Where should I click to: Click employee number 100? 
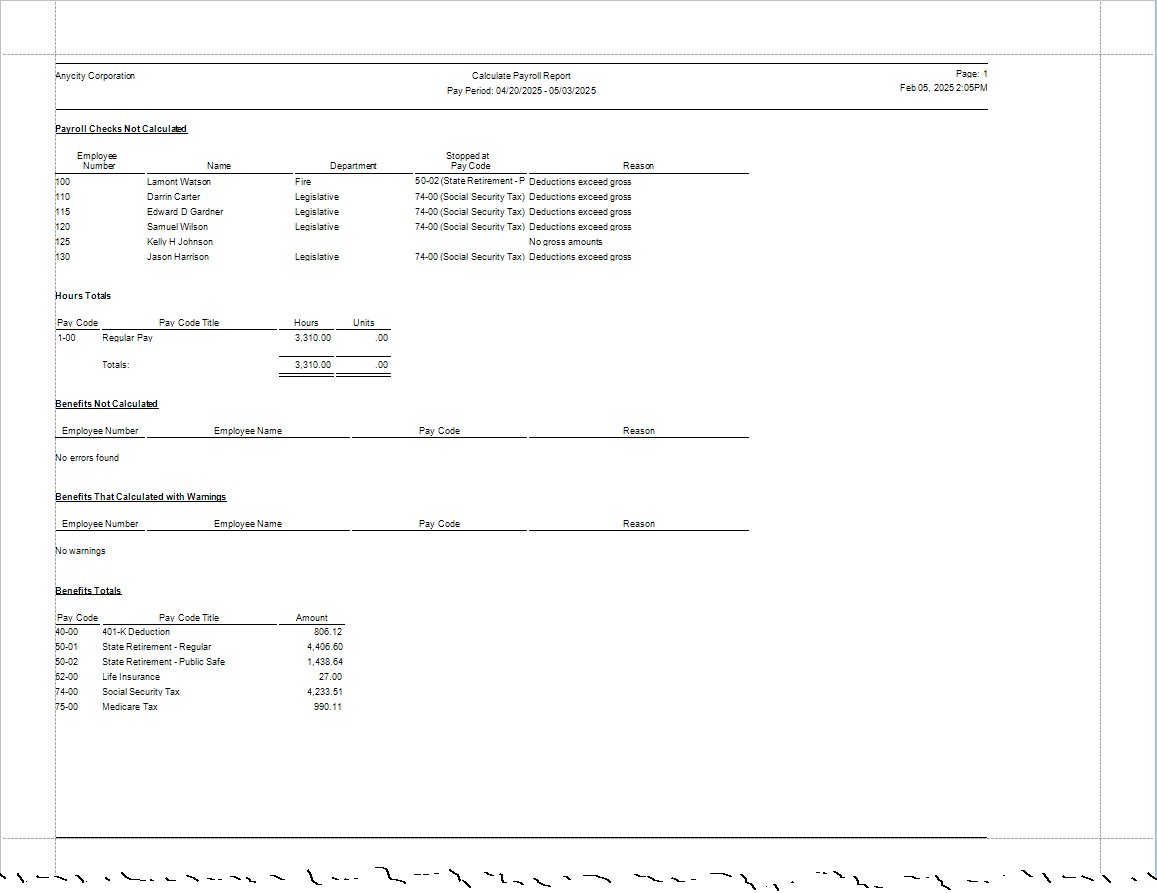(x=63, y=182)
